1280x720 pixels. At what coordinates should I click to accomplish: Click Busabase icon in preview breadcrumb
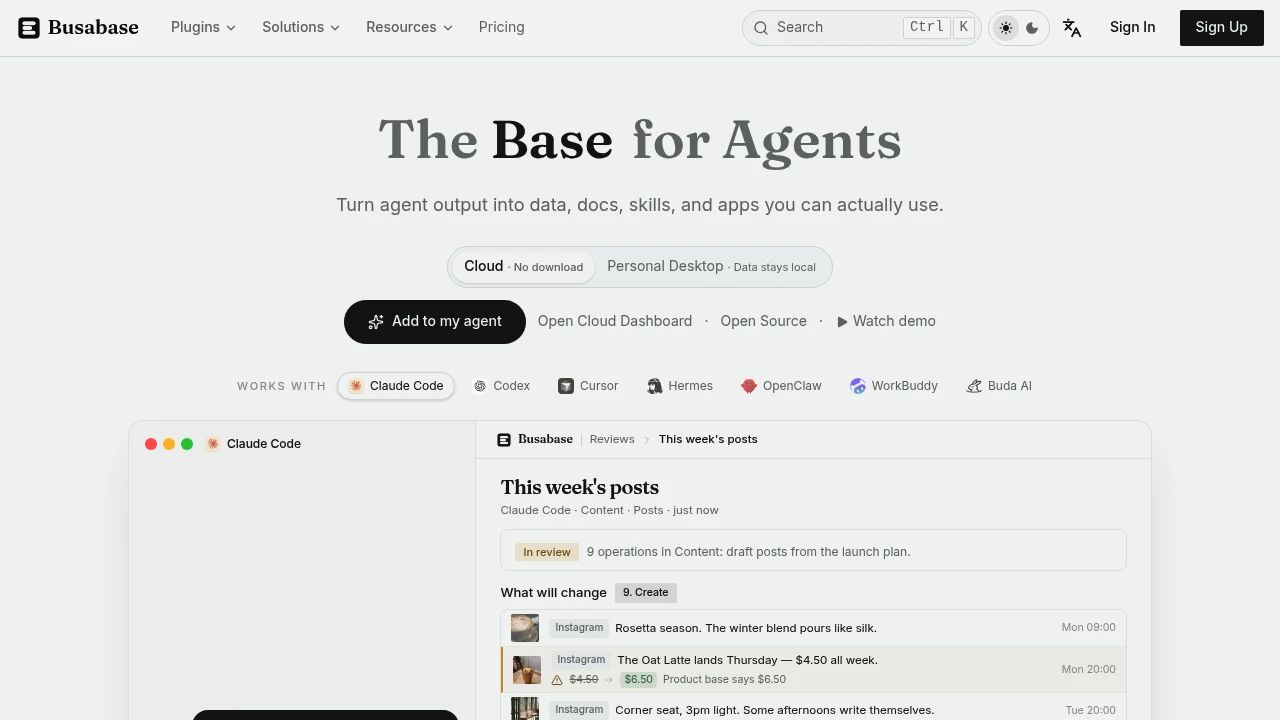[x=504, y=440]
